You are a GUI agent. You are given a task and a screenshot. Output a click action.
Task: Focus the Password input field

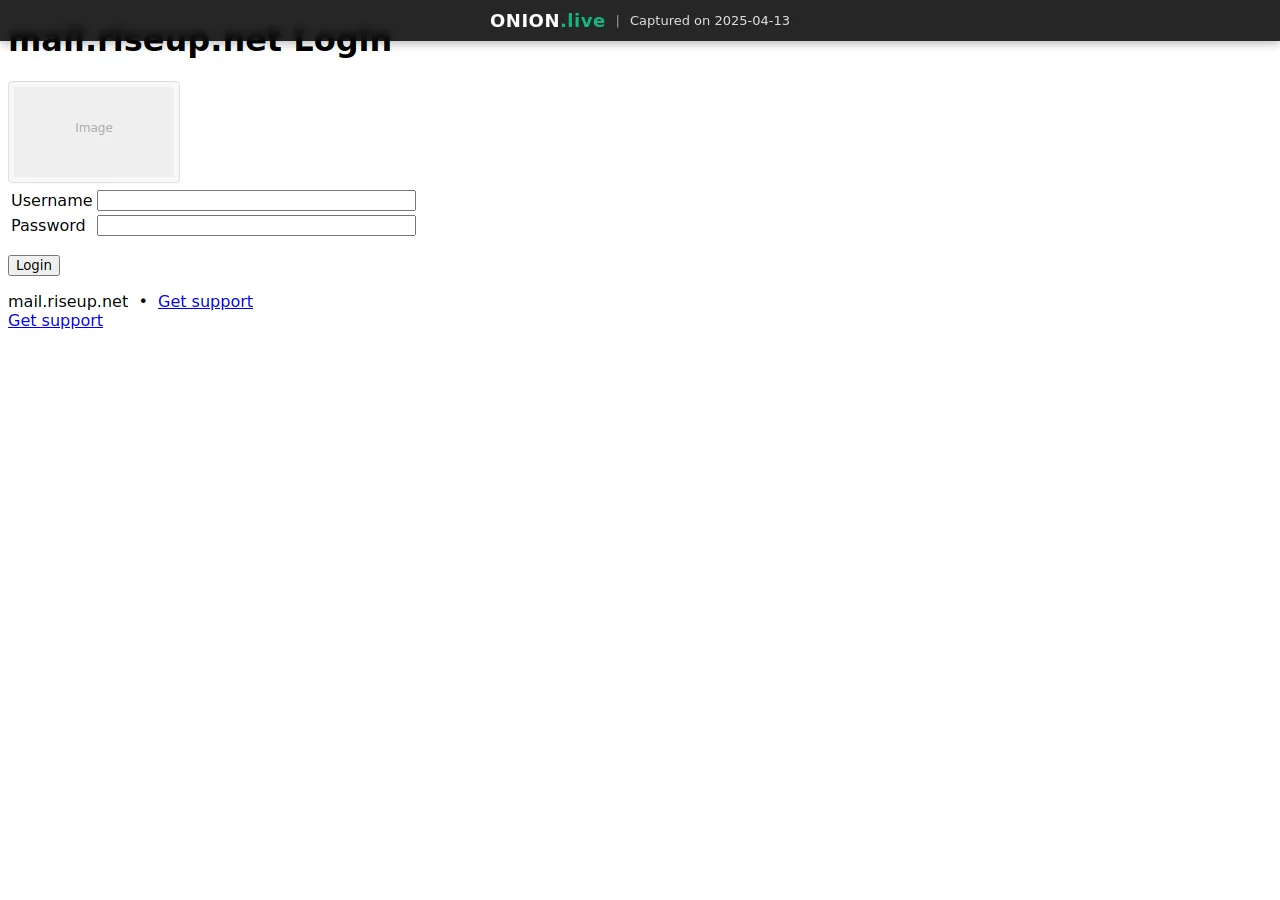pyautogui.click(x=256, y=225)
